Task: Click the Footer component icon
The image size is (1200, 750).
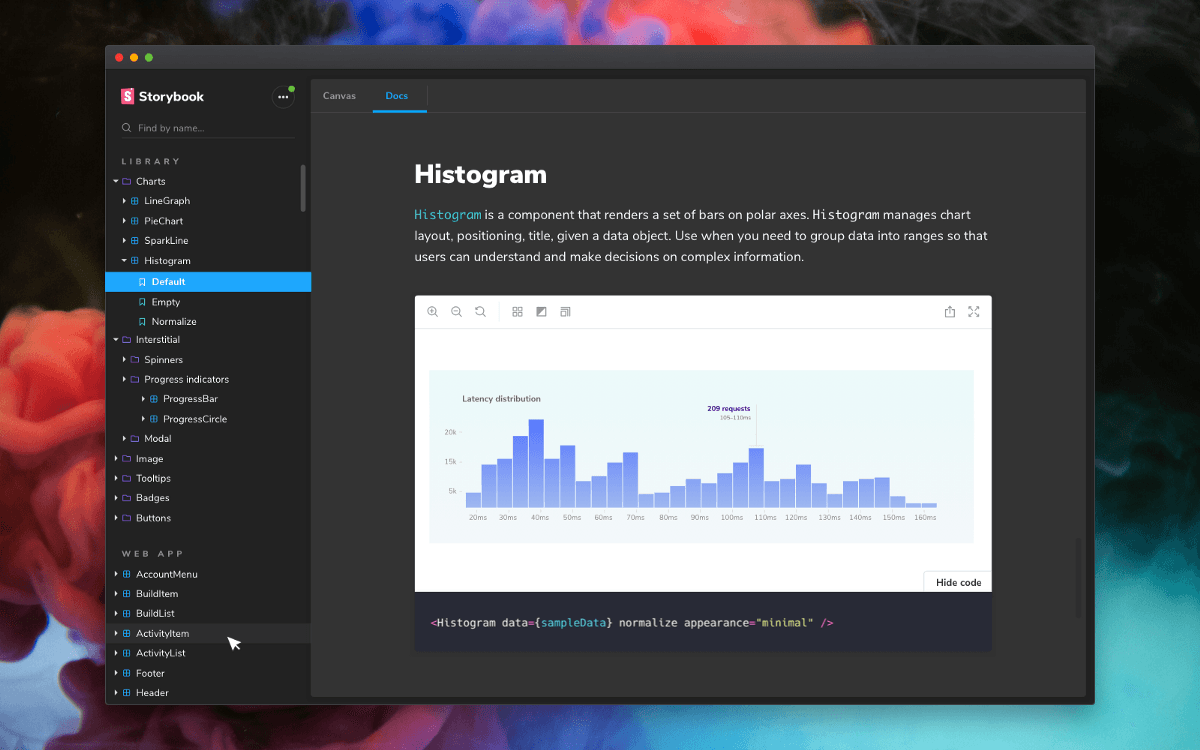Action: tap(127, 674)
